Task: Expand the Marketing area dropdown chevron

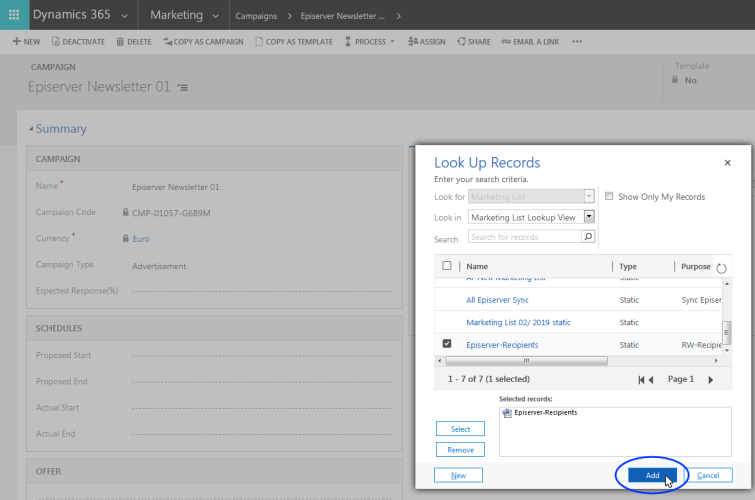Action: click(215, 16)
